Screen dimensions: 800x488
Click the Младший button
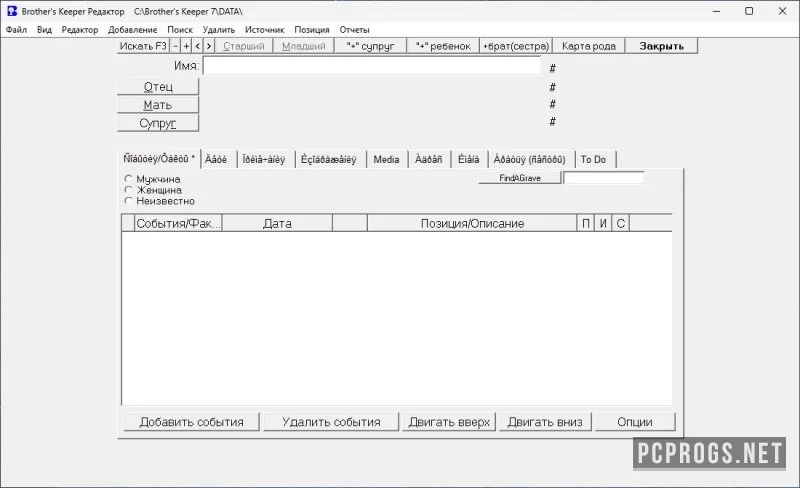click(x=304, y=46)
